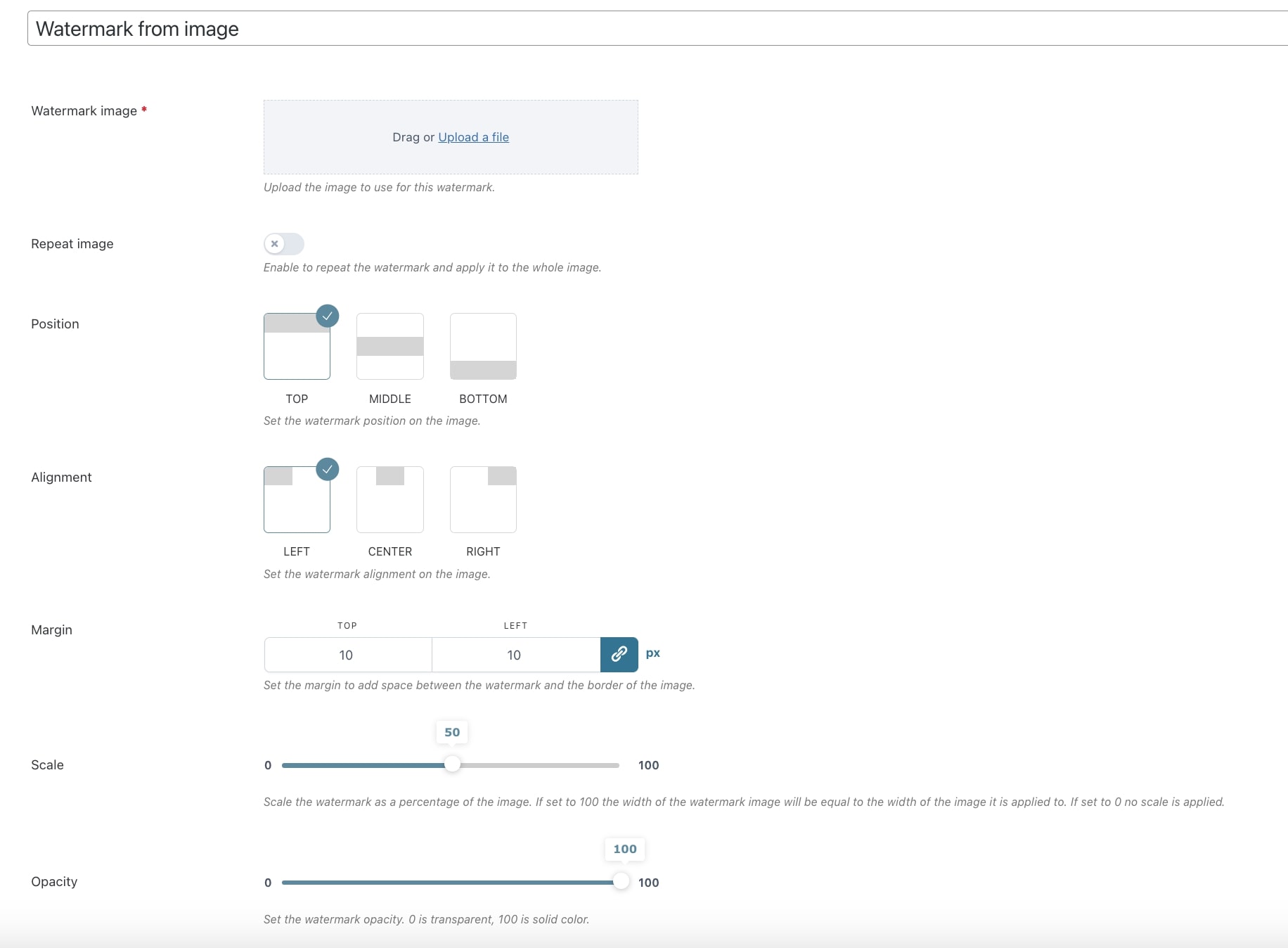
Task: Select the TOP position option
Action: click(297, 346)
